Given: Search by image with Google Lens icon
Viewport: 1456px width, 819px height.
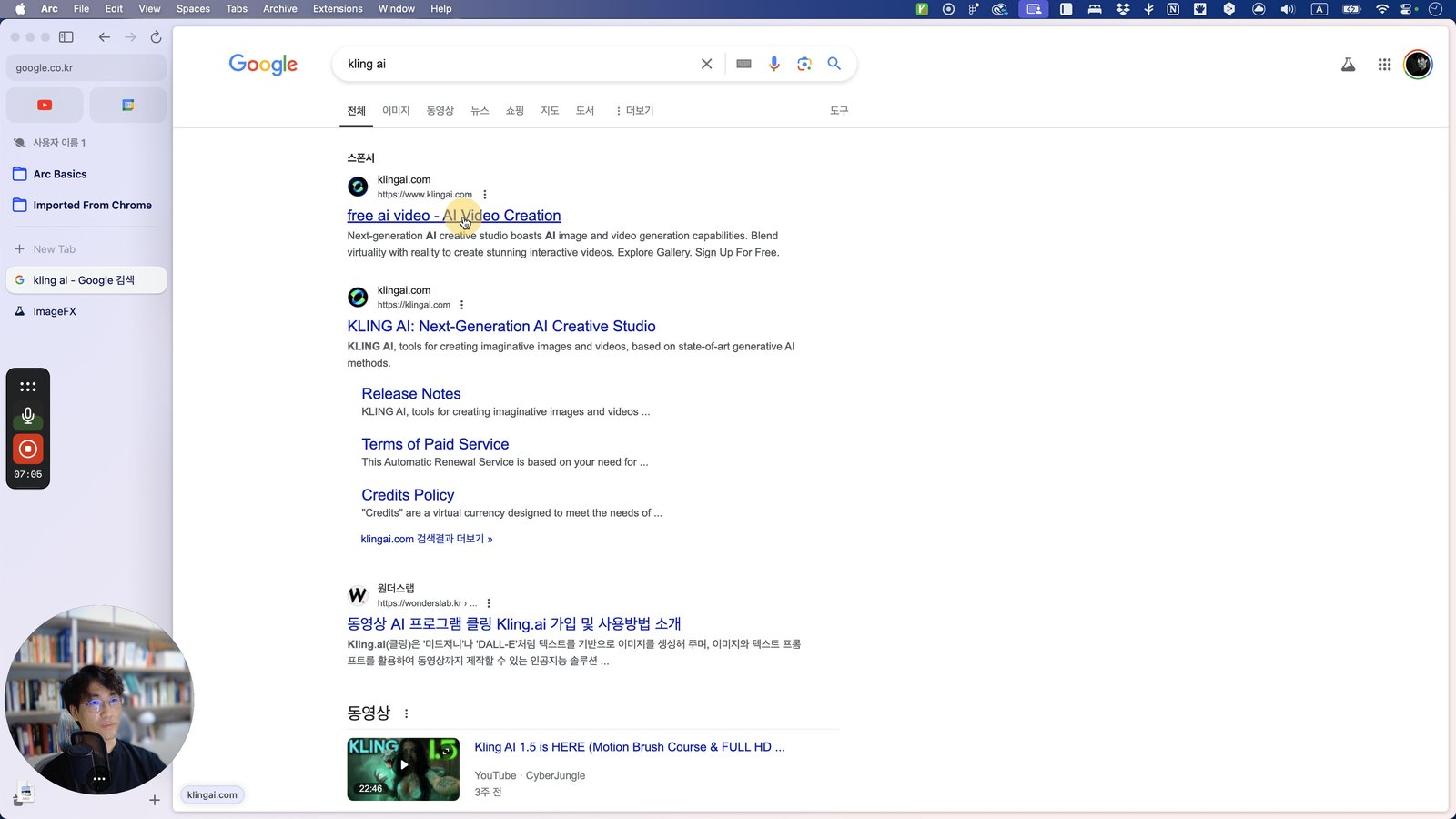Looking at the screenshot, I should pyautogui.click(x=804, y=64).
